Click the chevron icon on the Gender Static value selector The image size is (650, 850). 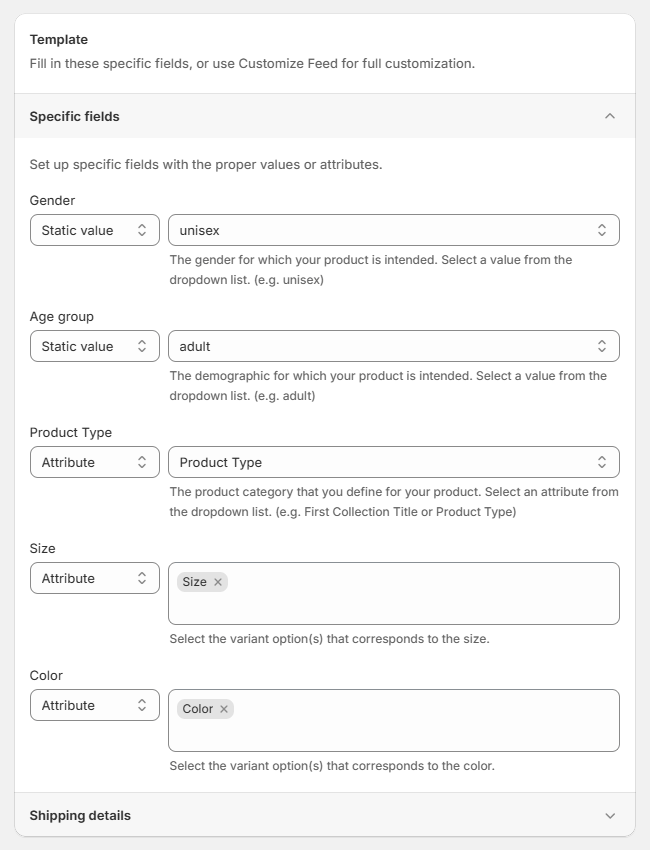pyautogui.click(x=144, y=229)
